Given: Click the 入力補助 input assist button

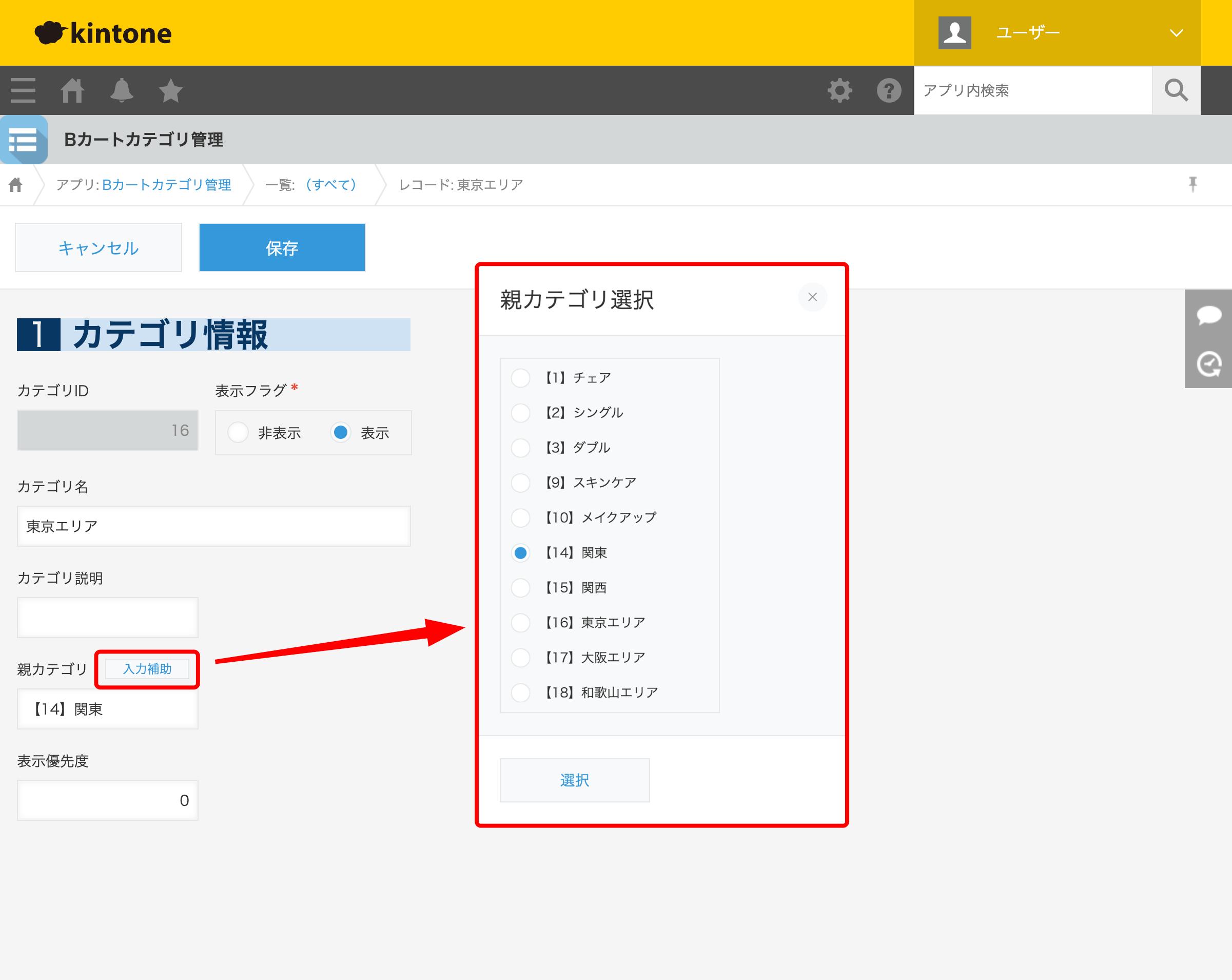Looking at the screenshot, I should [146, 669].
